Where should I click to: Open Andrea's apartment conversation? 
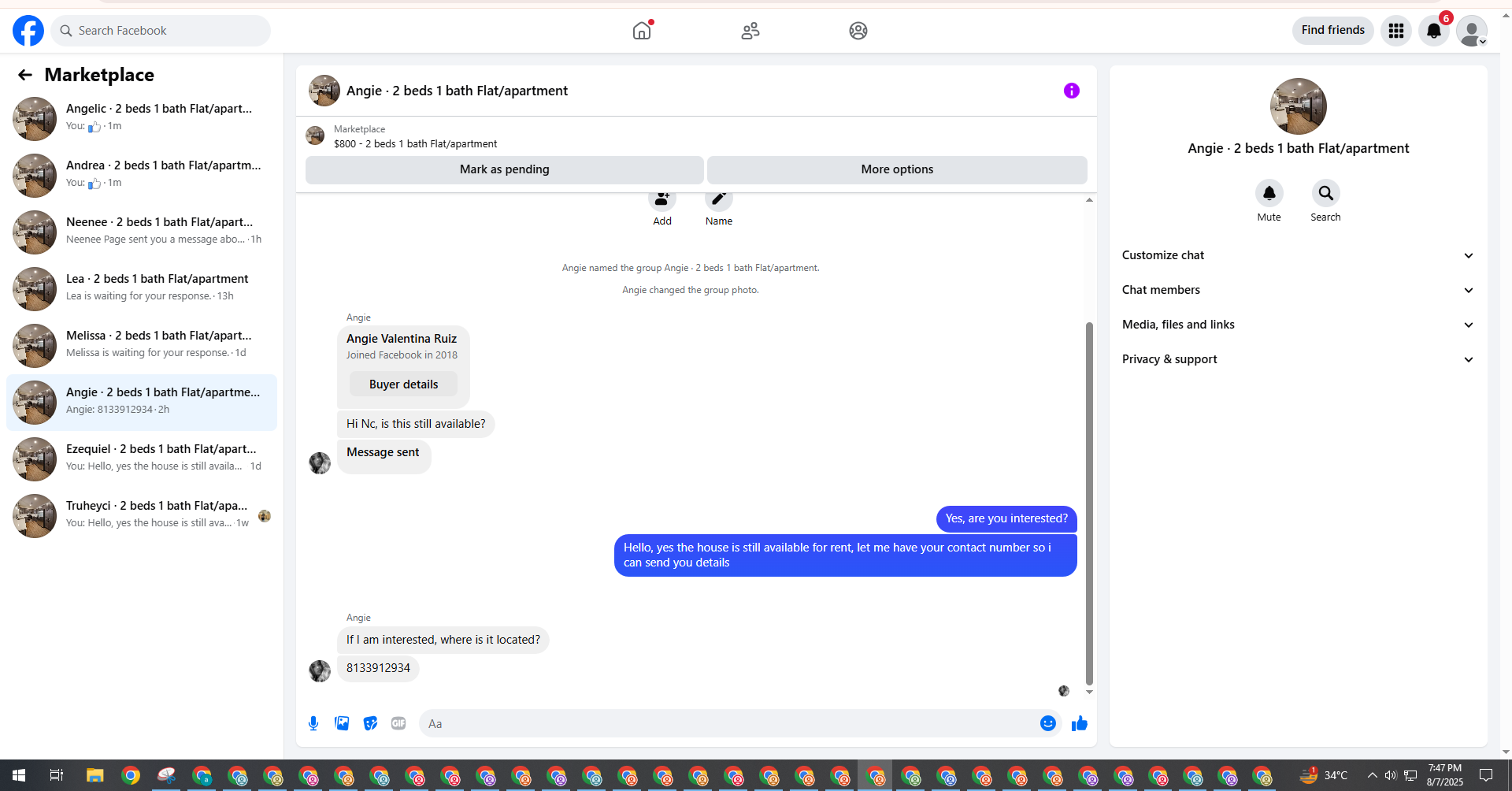pyautogui.click(x=142, y=176)
